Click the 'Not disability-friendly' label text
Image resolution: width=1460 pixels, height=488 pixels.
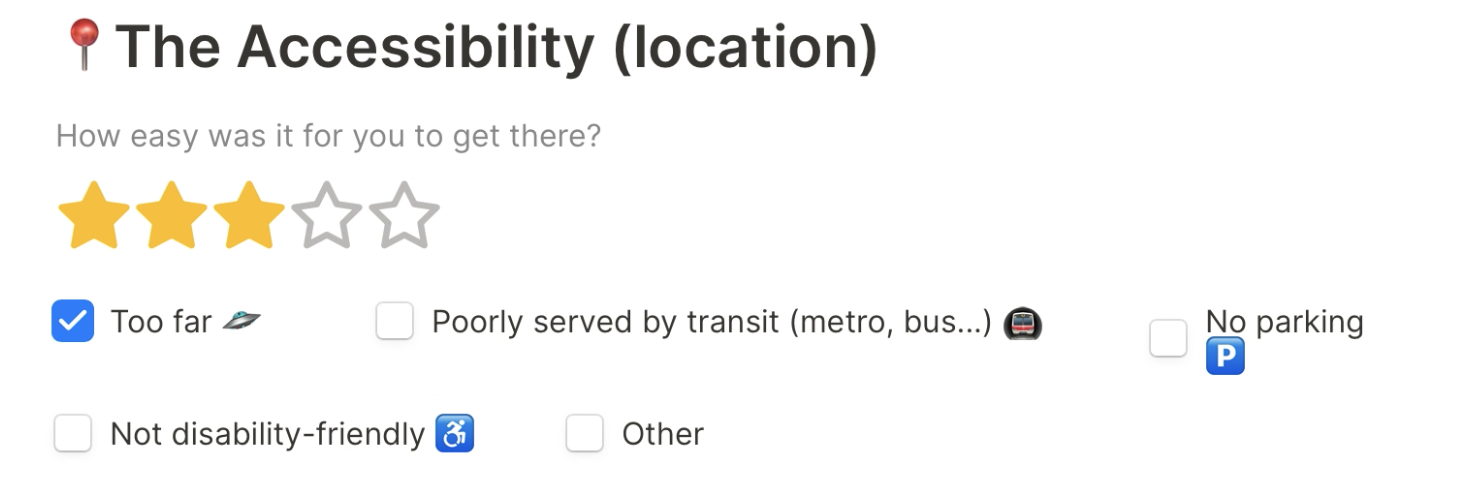pyautogui.click(x=267, y=434)
